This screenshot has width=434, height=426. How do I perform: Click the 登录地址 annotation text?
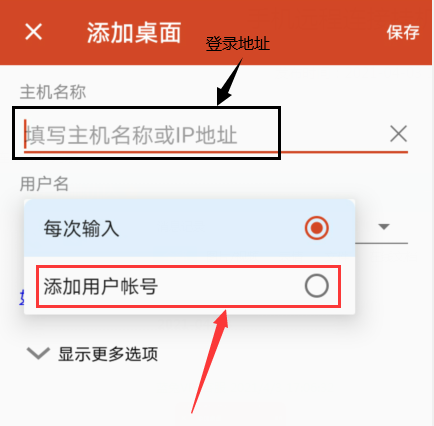tap(237, 44)
